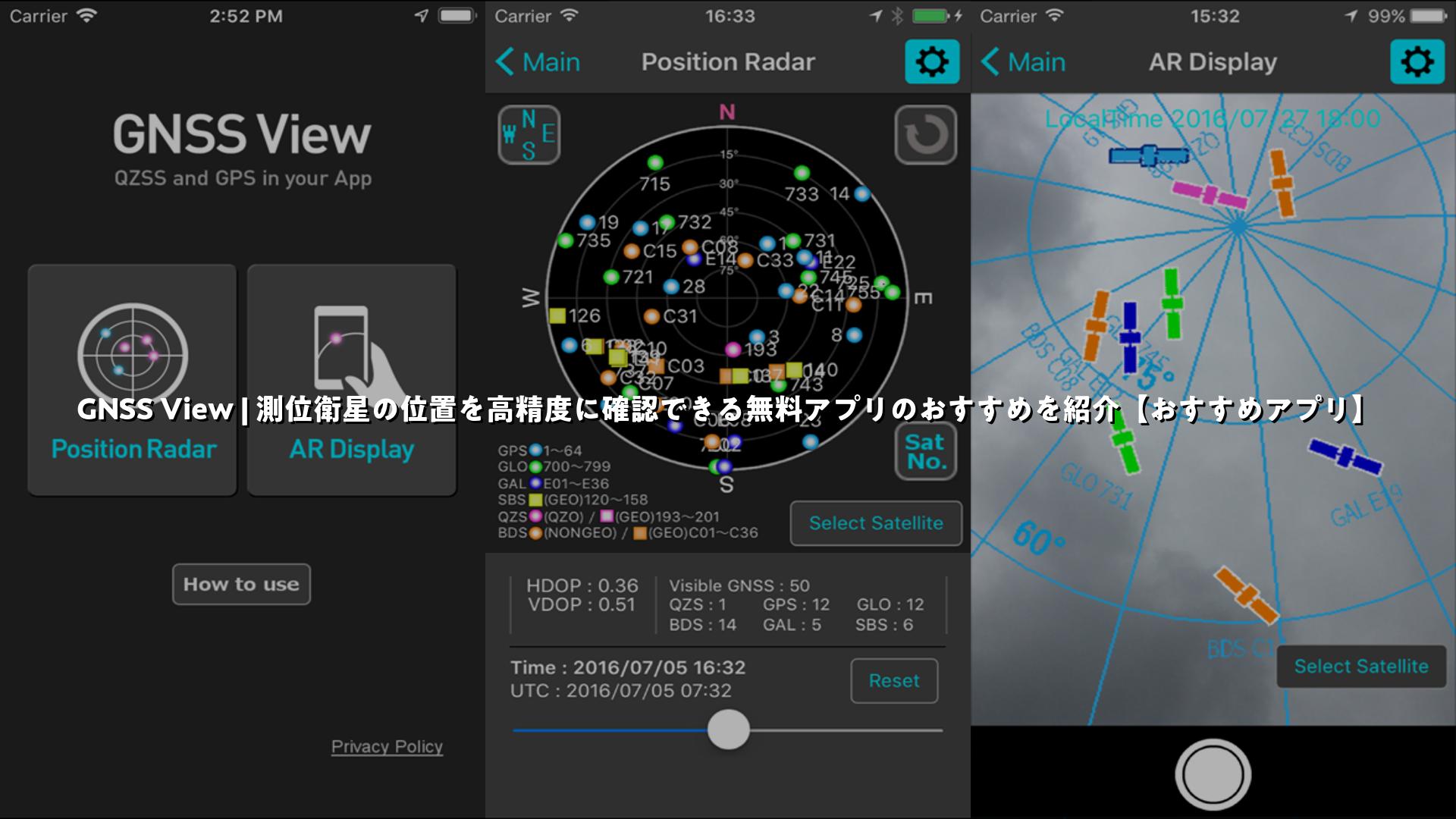Select GLONASS satellite 735 on radar
The image size is (1456, 819).
(565, 241)
